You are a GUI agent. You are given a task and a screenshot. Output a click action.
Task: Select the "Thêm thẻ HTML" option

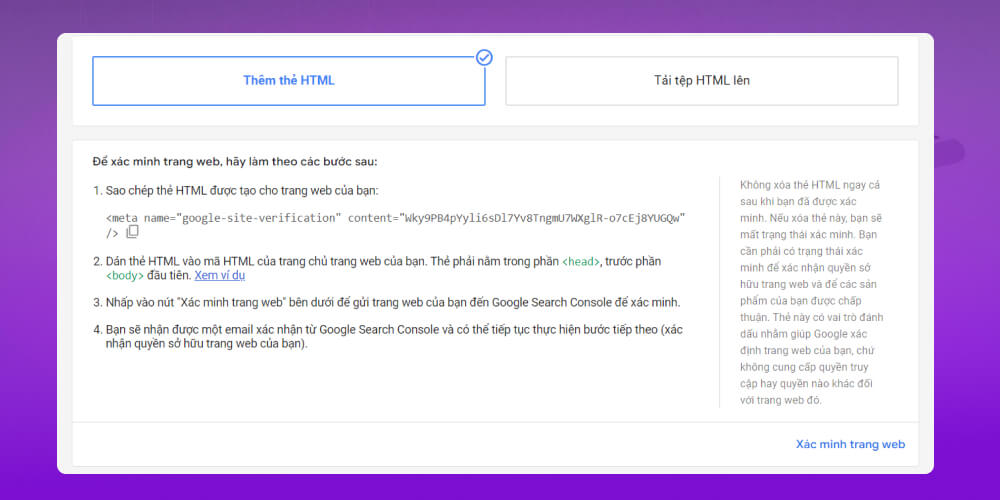[x=288, y=80]
